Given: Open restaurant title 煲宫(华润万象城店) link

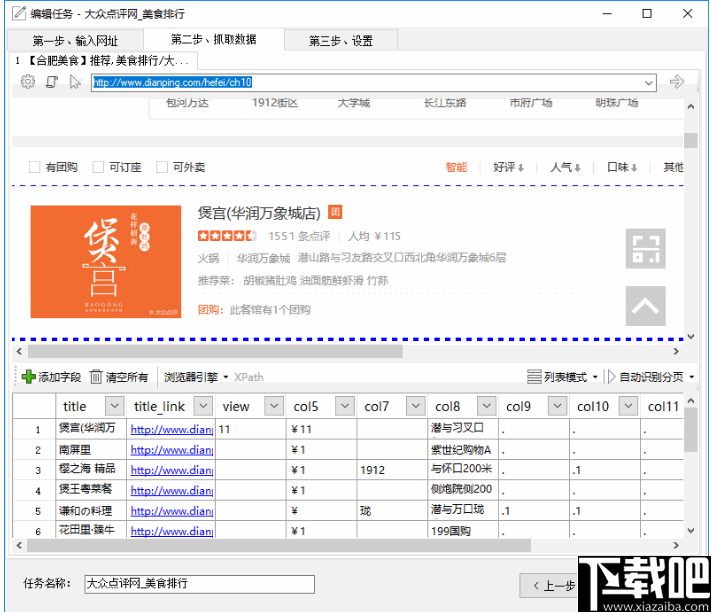Looking at the screenshot, I should click(259, 212).
